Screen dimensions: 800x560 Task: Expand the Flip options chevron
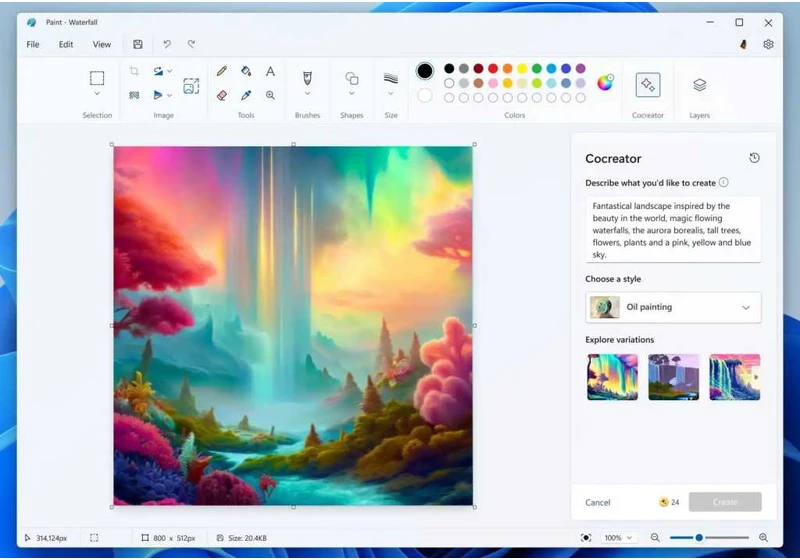coord(170,95)
